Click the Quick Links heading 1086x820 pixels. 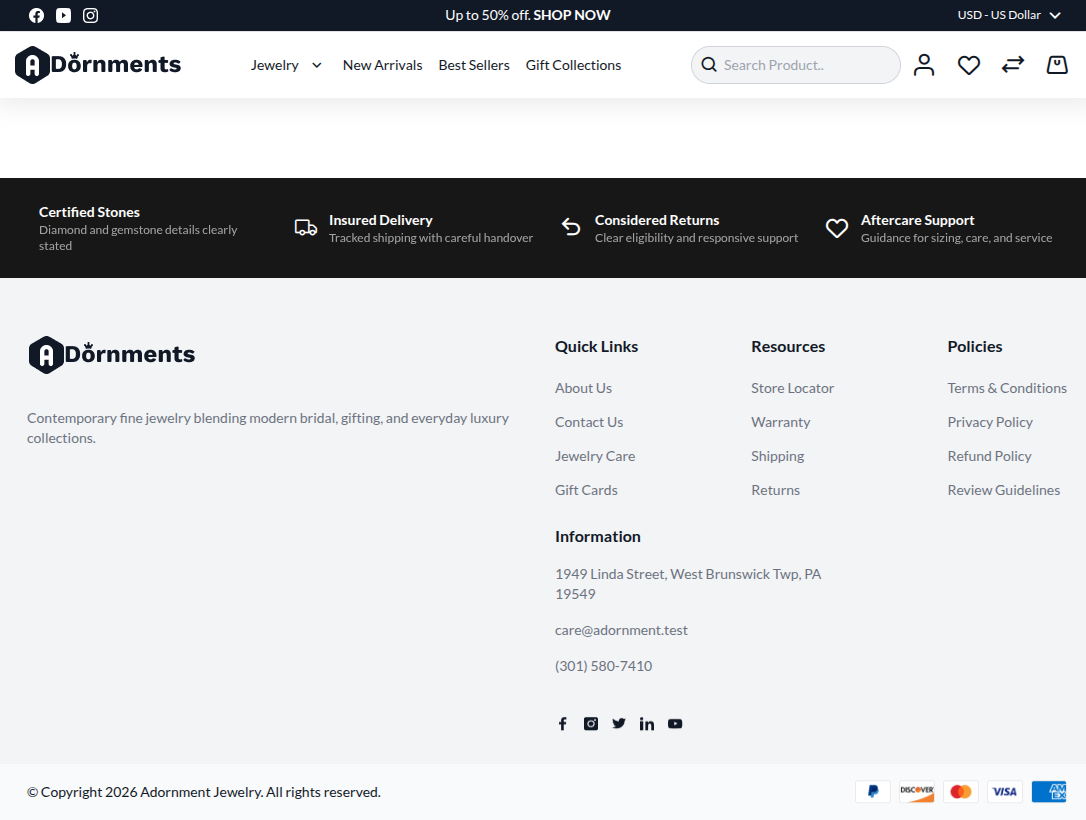(x=596, y=346)
